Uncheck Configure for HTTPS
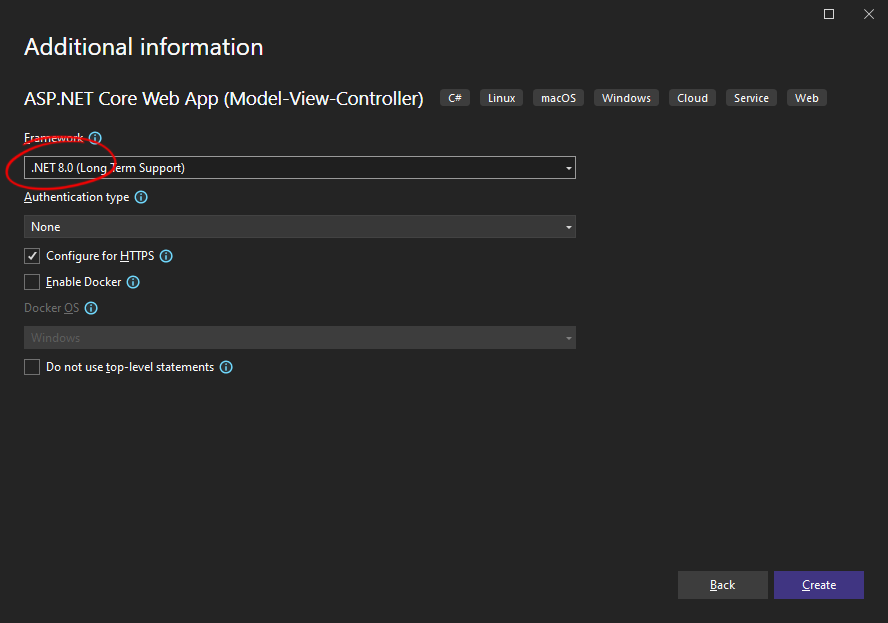 (x=31, y=256)
